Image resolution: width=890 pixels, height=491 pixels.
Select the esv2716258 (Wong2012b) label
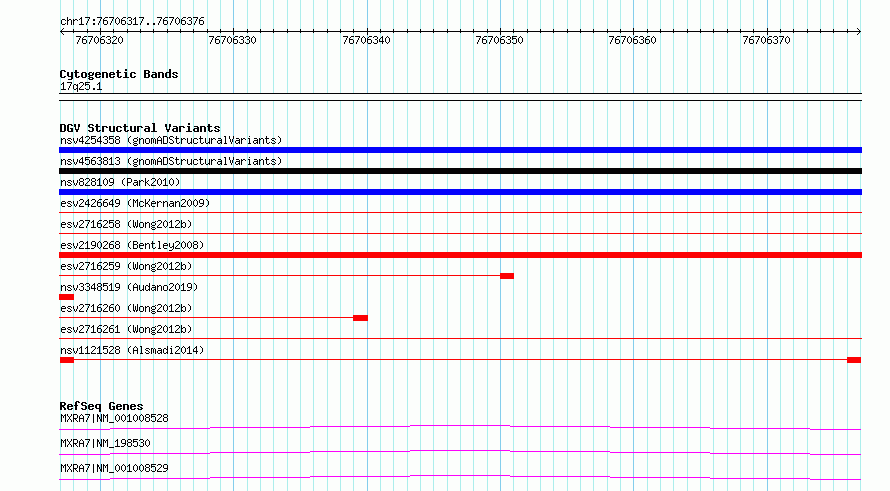(x=126, y=224)
